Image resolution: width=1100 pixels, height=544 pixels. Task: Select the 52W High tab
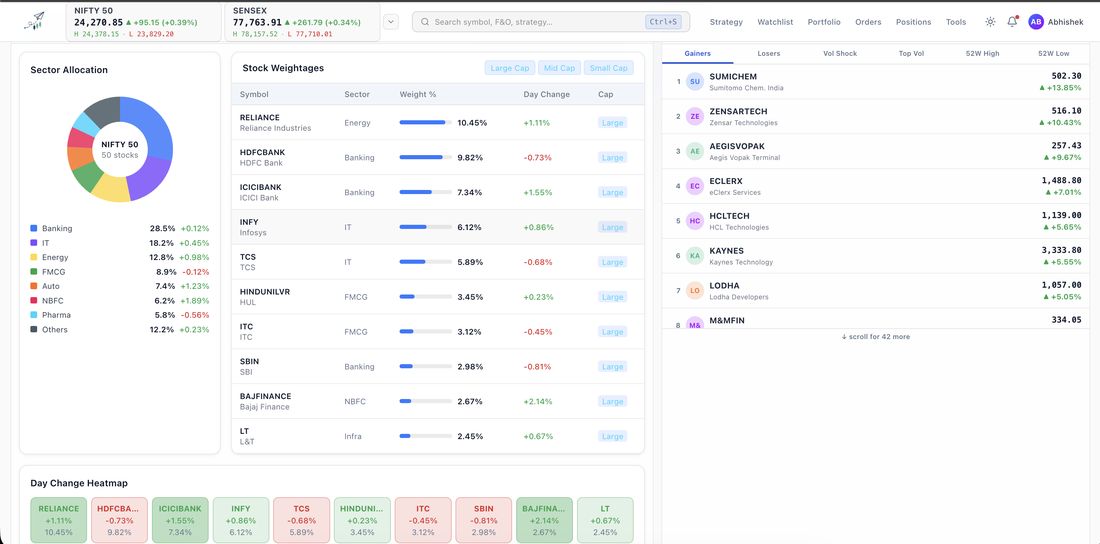pos(982,53)
